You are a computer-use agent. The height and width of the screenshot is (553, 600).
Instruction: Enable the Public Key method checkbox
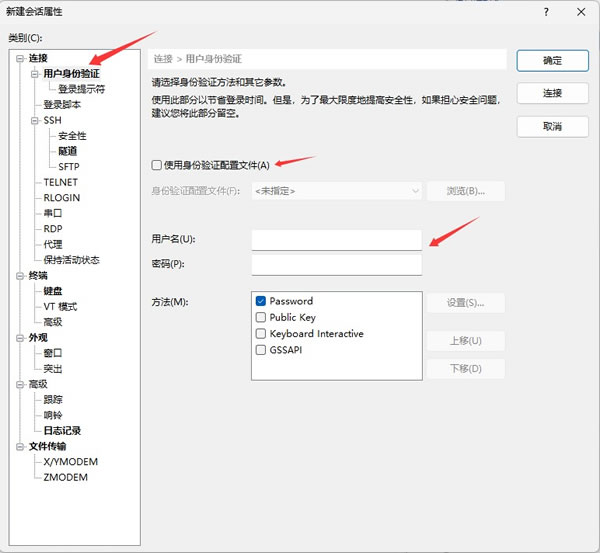click(x=261, y=317)
